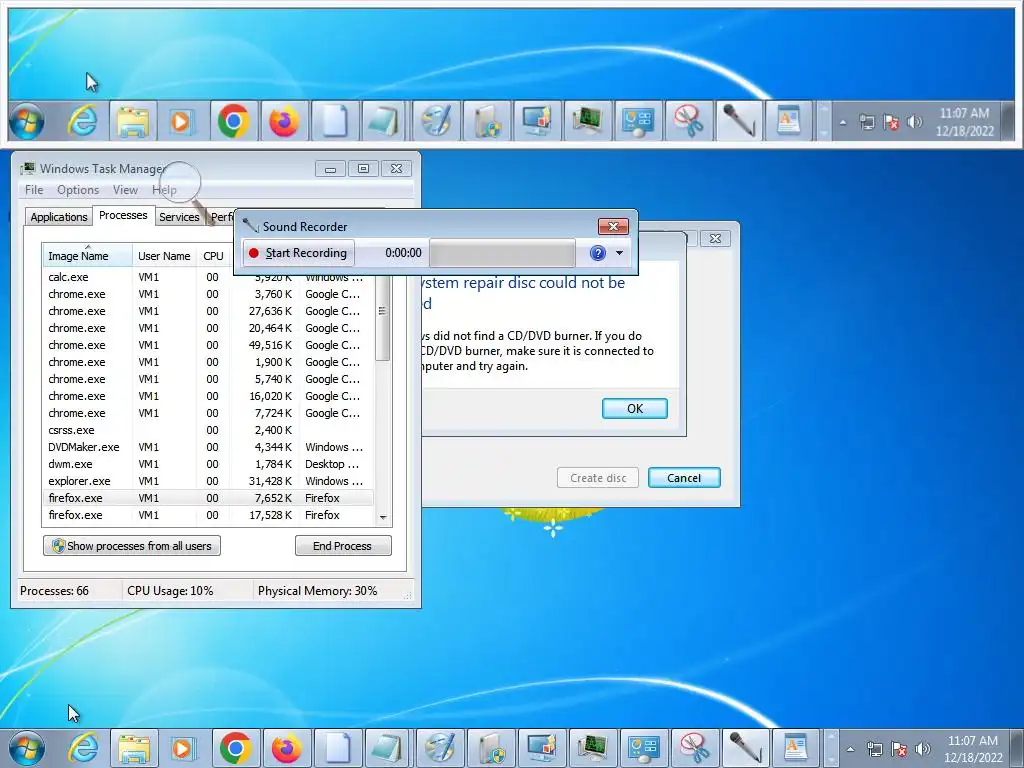Select the csrss.exe process row
This screenshot has height=768, width=1024.
pyautogui.click(x=208, y=430)
